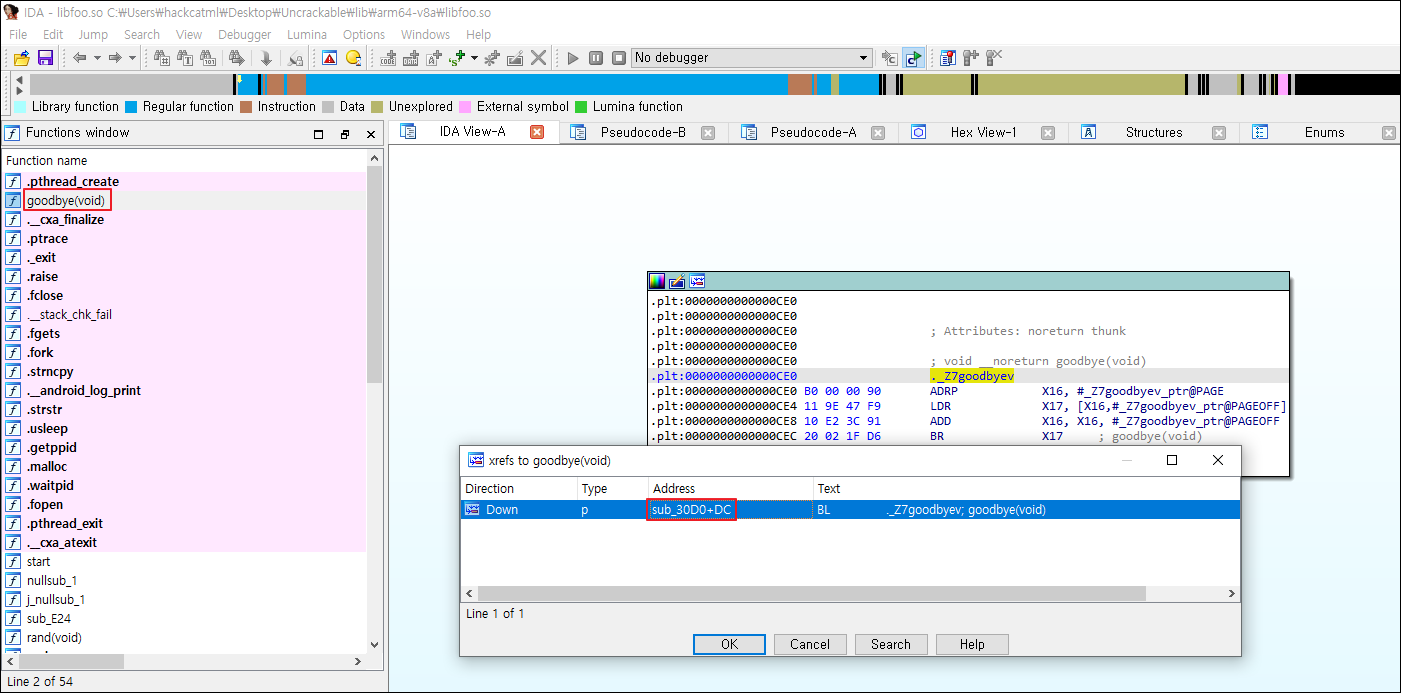Viewport: 1401px width, 693px height.
Task: Open the back-history dropdown arrow
Action: point(97,58)
